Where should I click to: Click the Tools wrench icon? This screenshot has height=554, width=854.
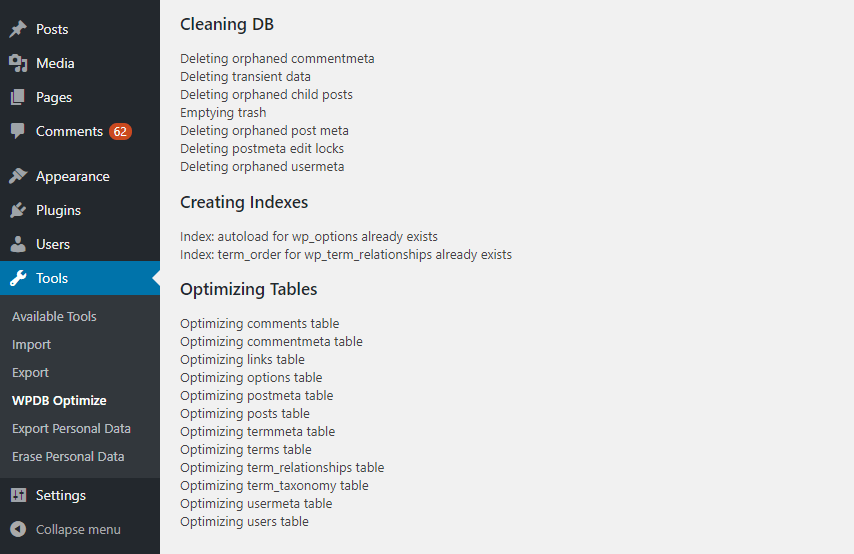(x=18, y=279)
